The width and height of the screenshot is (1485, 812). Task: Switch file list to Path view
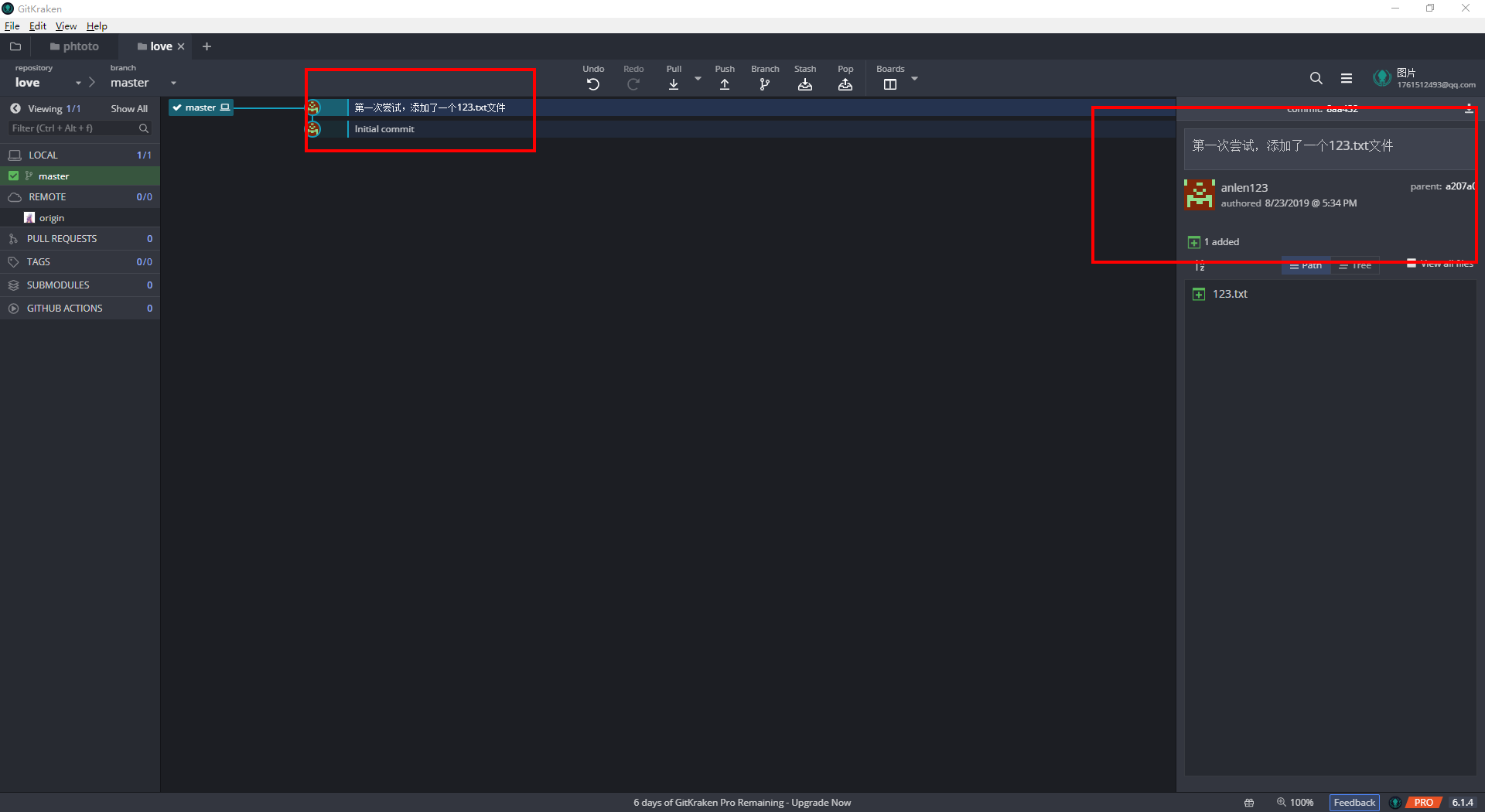[x=1306, y=265]
